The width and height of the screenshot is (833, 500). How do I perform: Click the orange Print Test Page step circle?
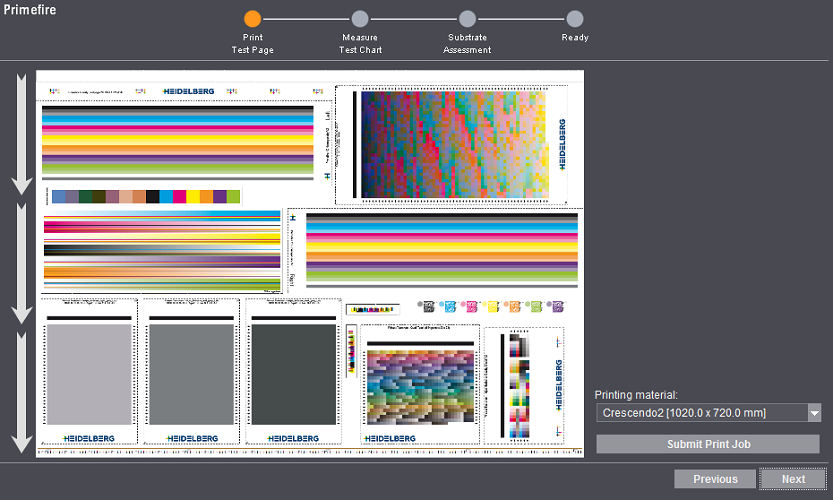[252, 18]
